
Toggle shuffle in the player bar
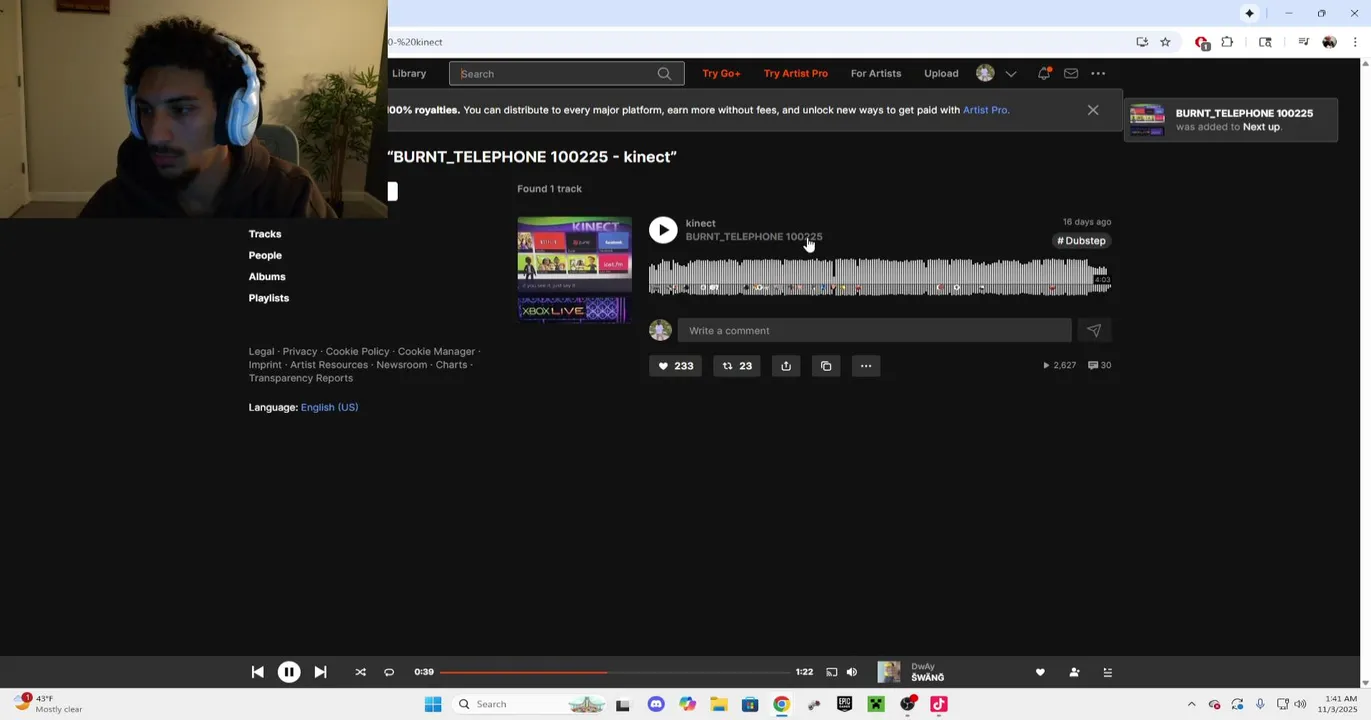pyautogui.click(x=360, y=672)
